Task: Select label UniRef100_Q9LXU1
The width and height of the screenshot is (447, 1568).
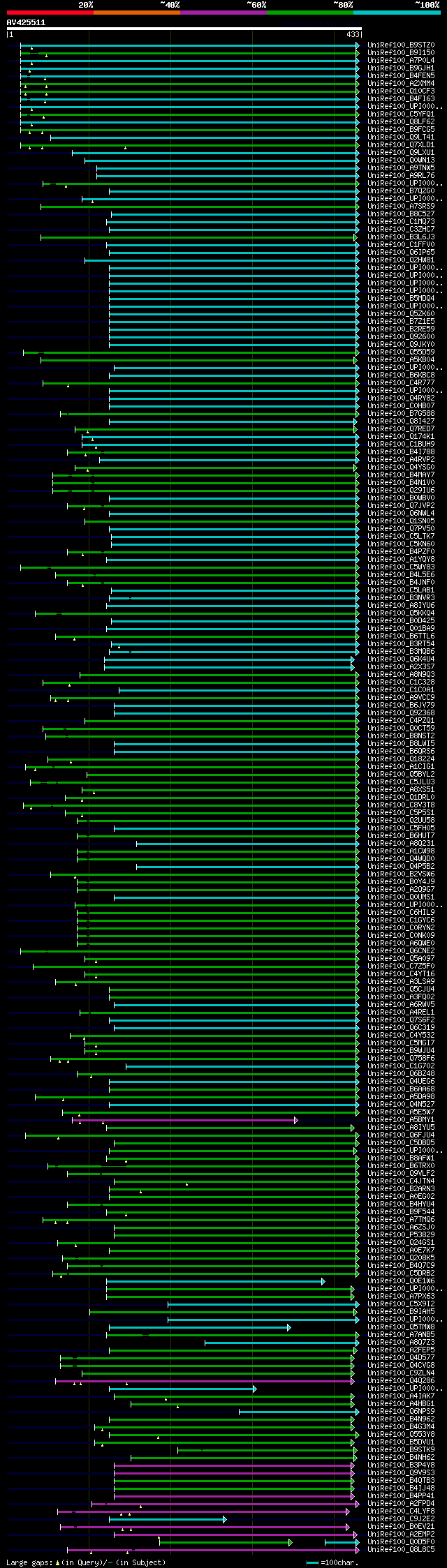Action: 401,152
